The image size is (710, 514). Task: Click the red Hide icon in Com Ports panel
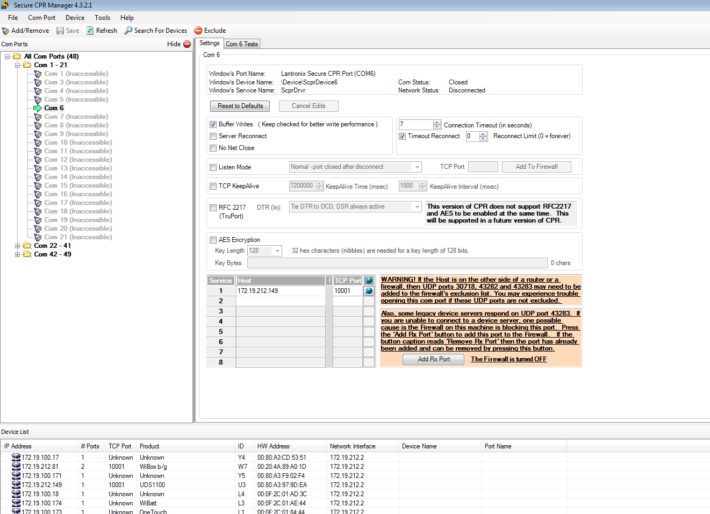(x=187, y=44)
